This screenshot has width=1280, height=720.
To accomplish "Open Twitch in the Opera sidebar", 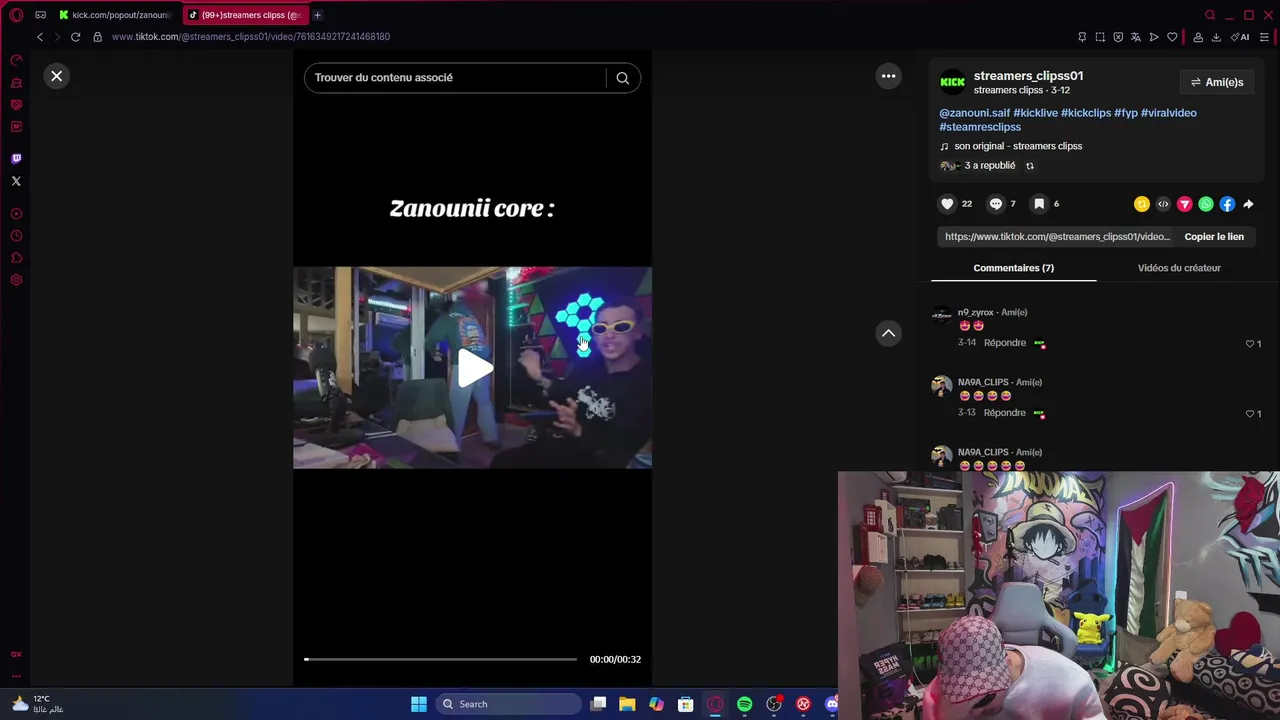I will (16, 159).
